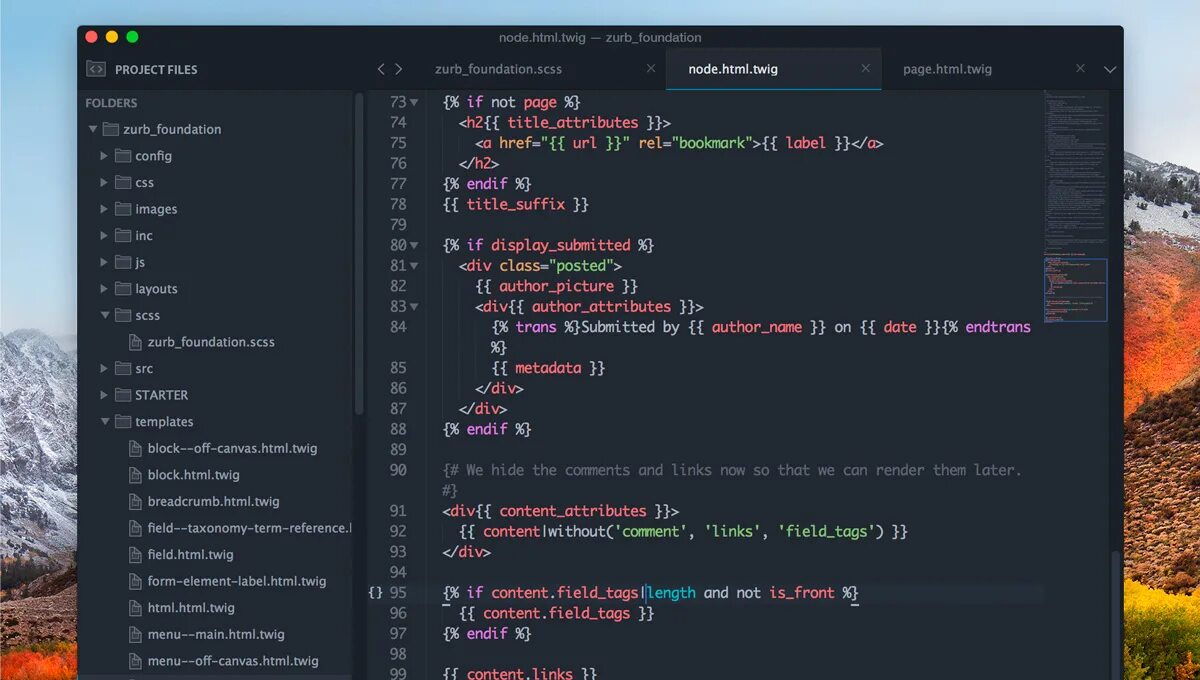This screenshot has width=1200, height=680.
Task: Open menu--off-canvas.html.twig file
Action: coord(233,661)
